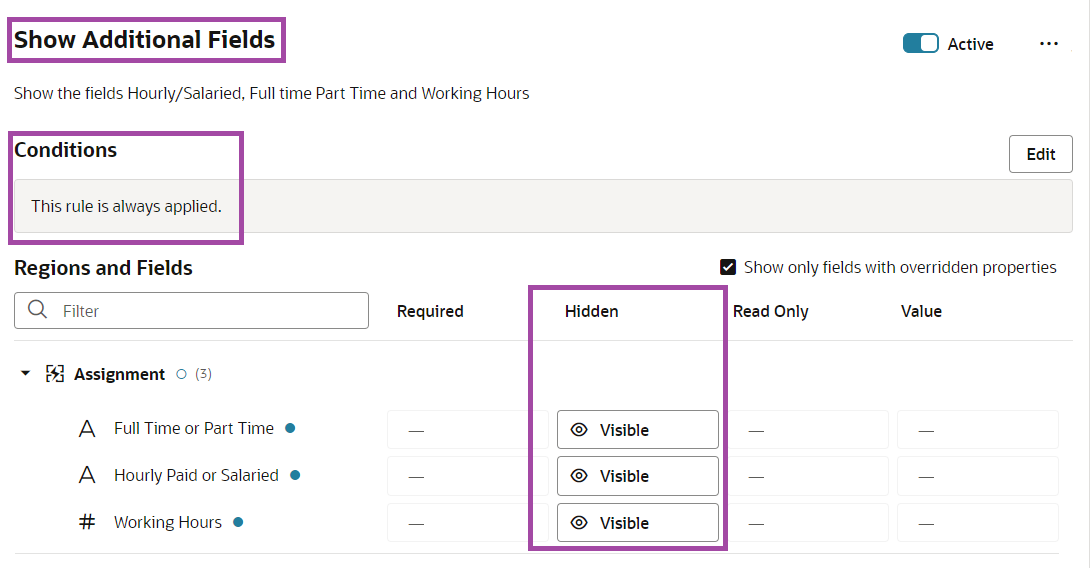Toggle Visible for Full Time or Part Time
The height and width of the screenshot is (568, 1090).
[x=637, y=430]
